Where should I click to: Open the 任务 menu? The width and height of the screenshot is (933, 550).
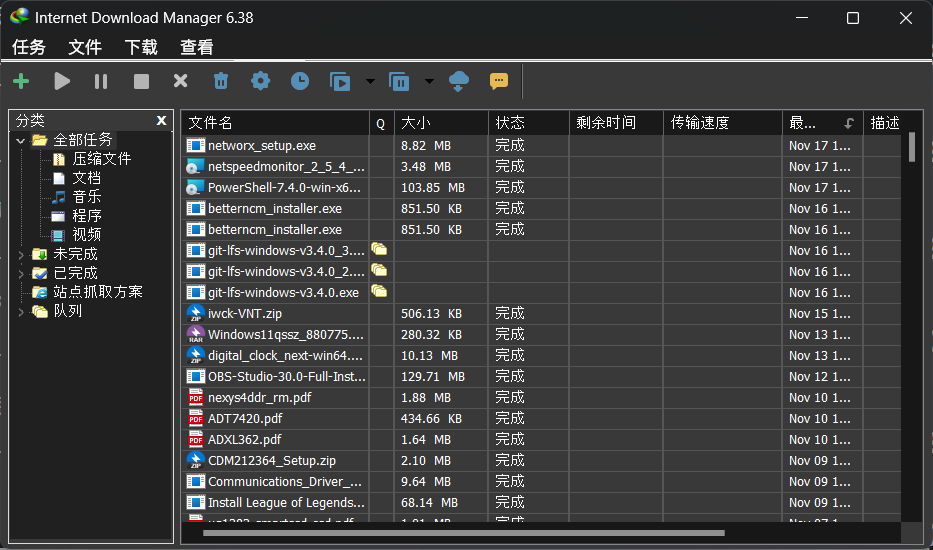point(29,47)
